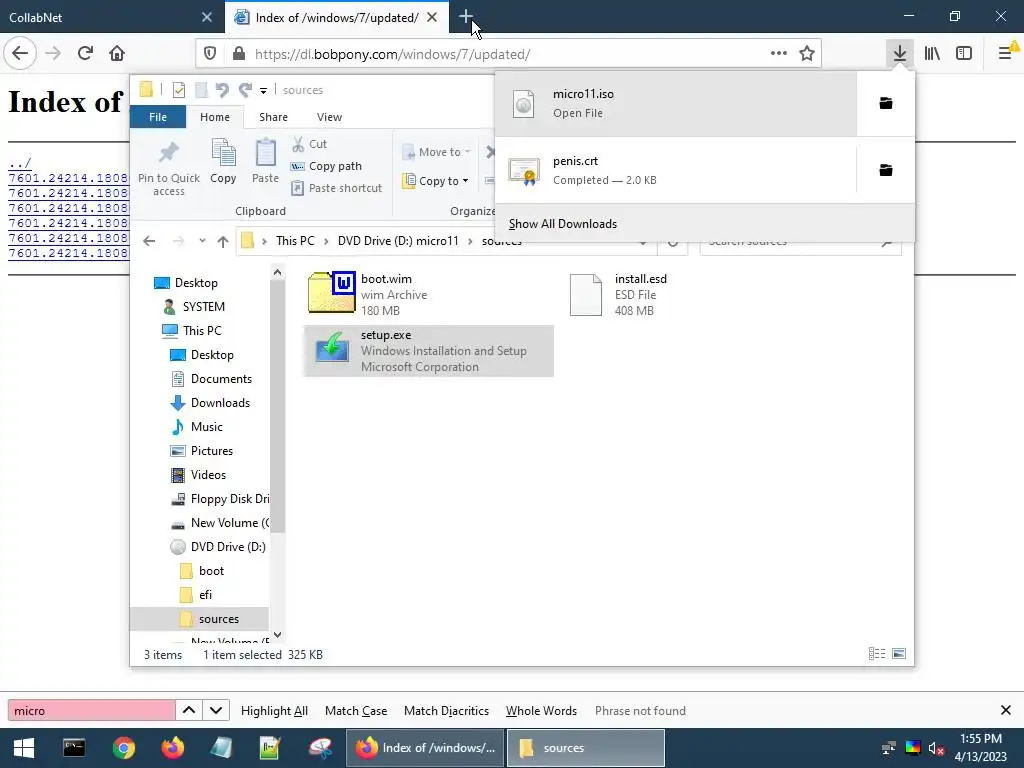The image size is (1024, 768).
Task: Select This PC in the navigation tree
Action: (202, 331)
